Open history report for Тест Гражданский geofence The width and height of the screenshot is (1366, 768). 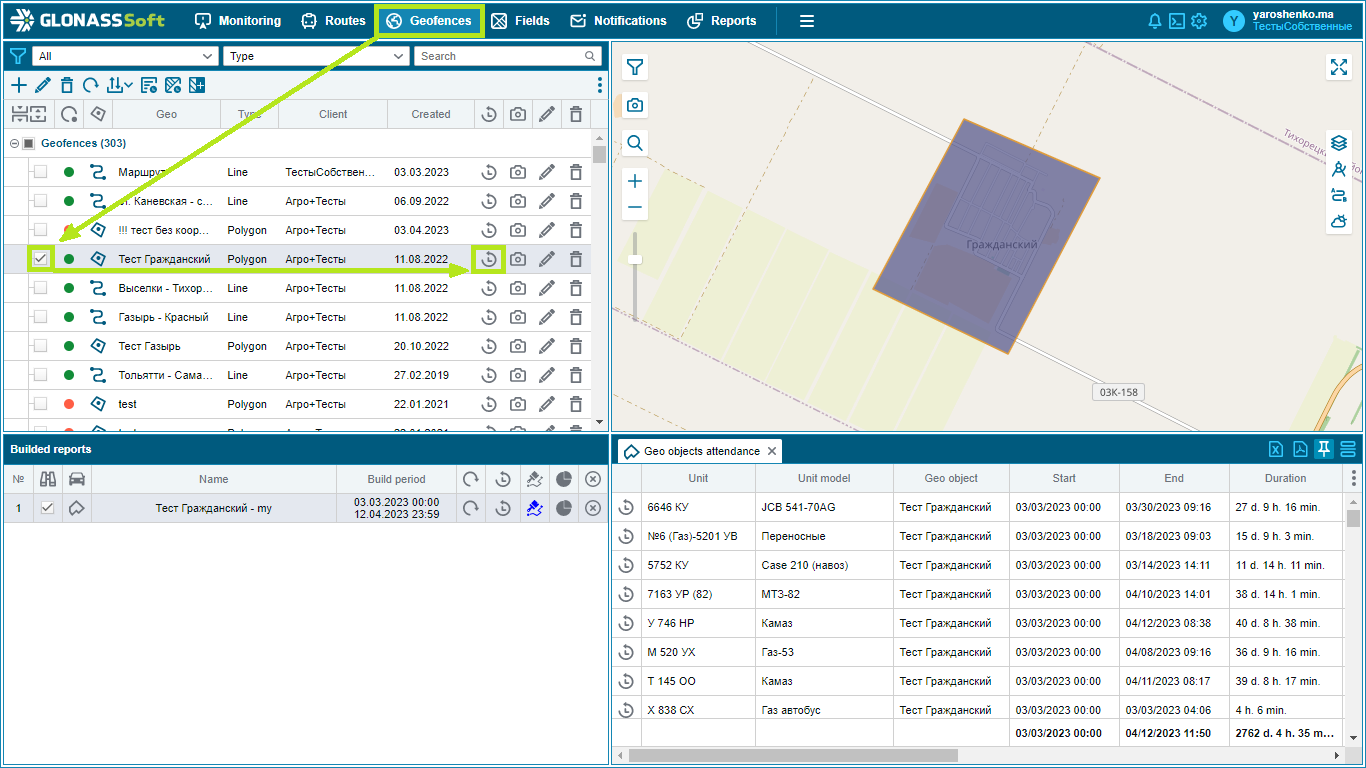click(489, 259)
